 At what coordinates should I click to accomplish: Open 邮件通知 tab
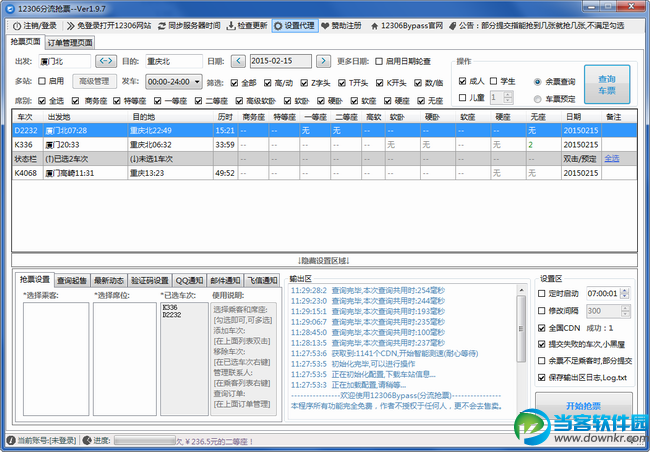coord(225,280)
